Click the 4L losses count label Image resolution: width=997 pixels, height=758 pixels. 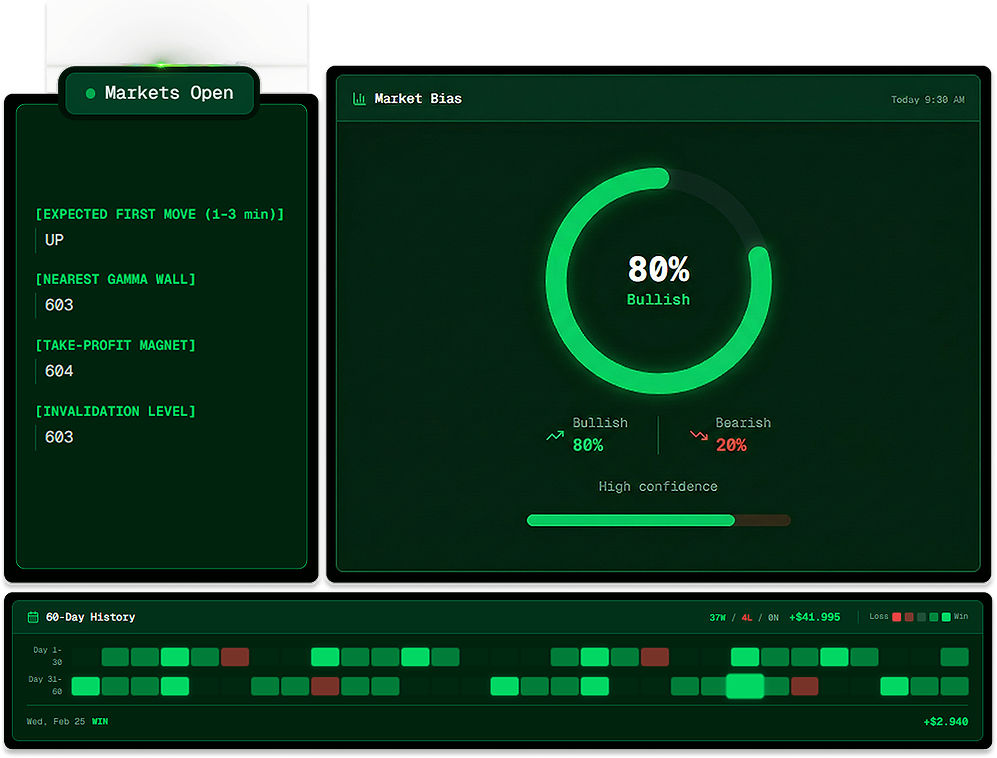click(746, 618)
